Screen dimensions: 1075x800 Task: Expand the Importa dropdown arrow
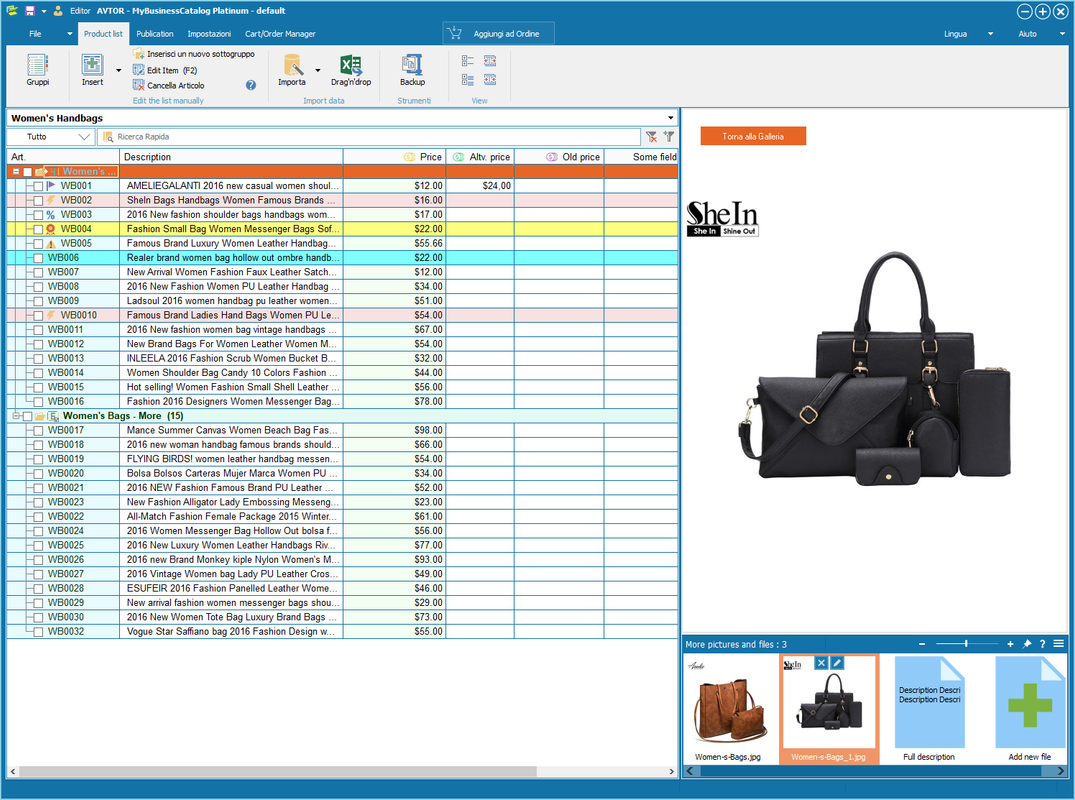pyautogui.click(x=317, y=70)
